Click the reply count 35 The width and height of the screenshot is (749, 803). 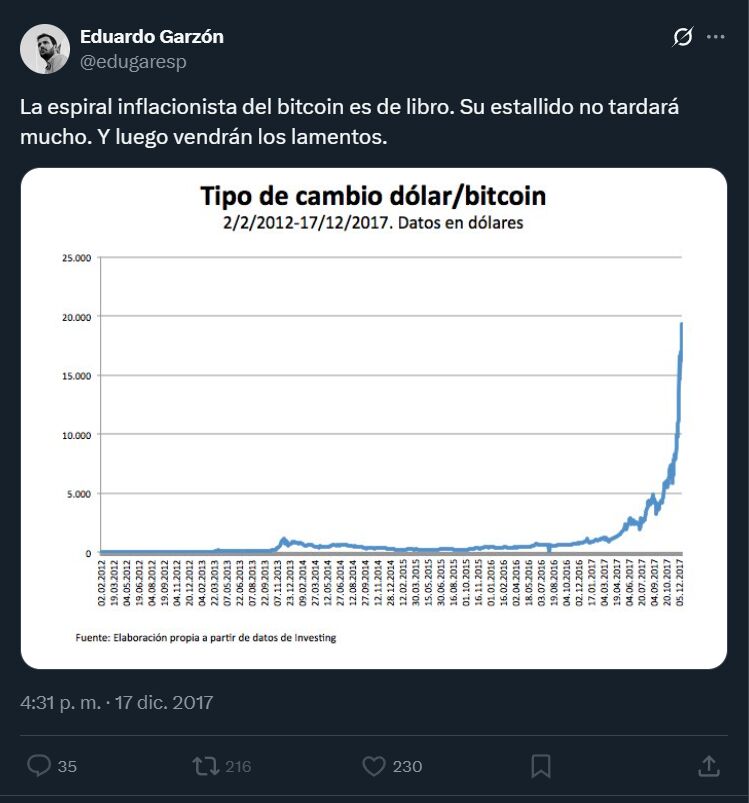click(67, 767)
